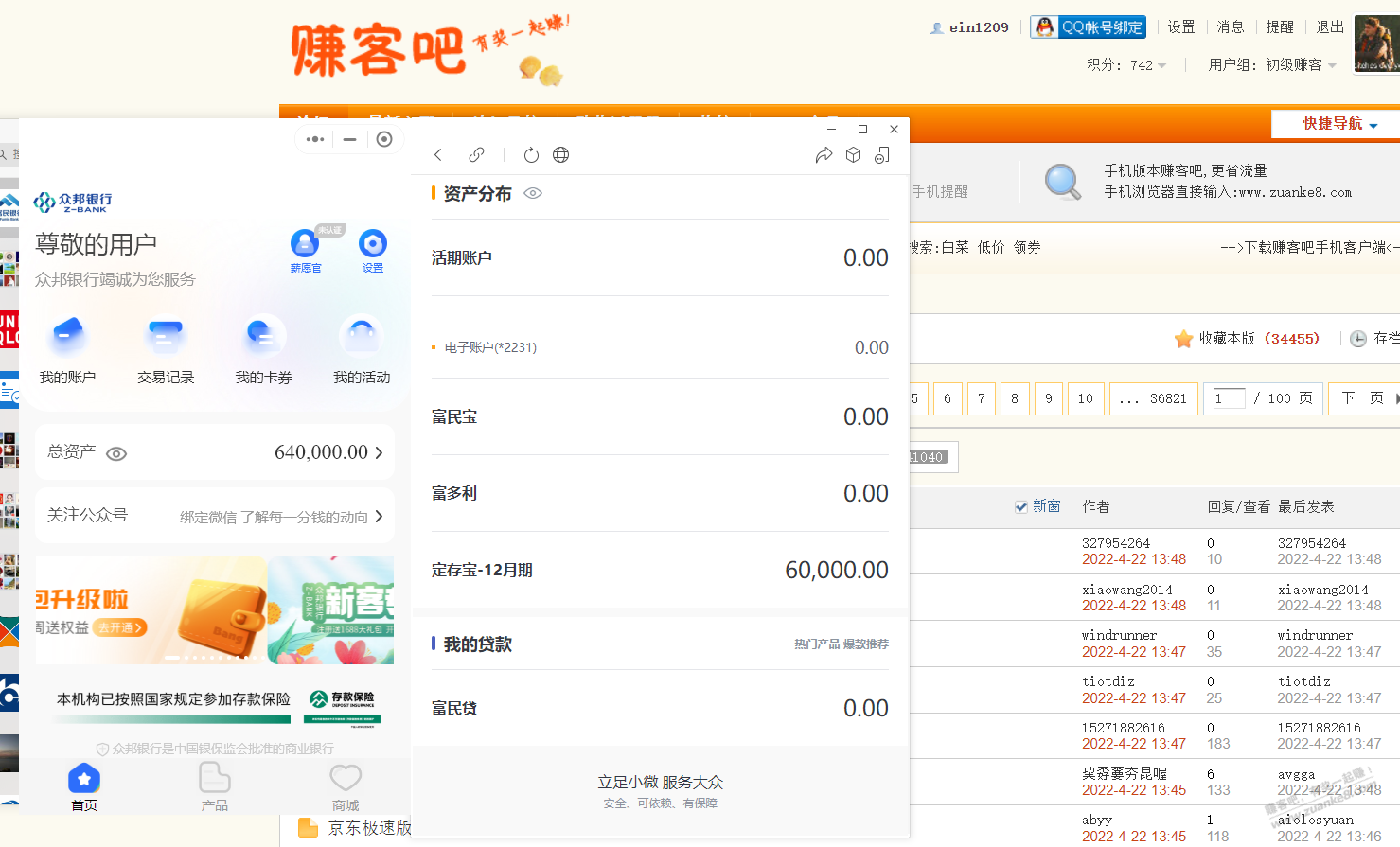Go to page 10
The image size is (1400, 847).
1086,398
